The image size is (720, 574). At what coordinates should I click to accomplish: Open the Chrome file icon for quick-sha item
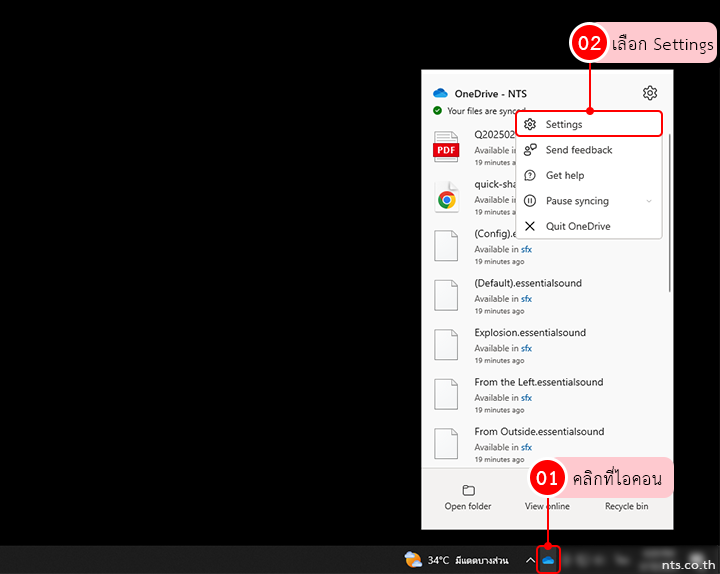(446, 197)
